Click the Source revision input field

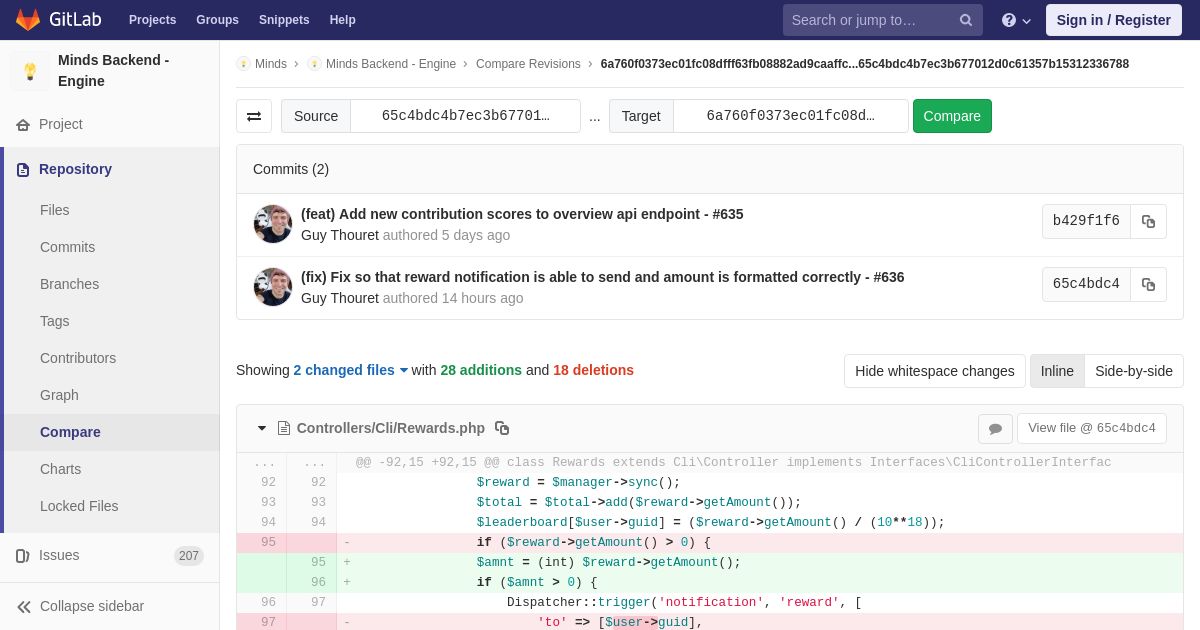(x=465, y=116)
